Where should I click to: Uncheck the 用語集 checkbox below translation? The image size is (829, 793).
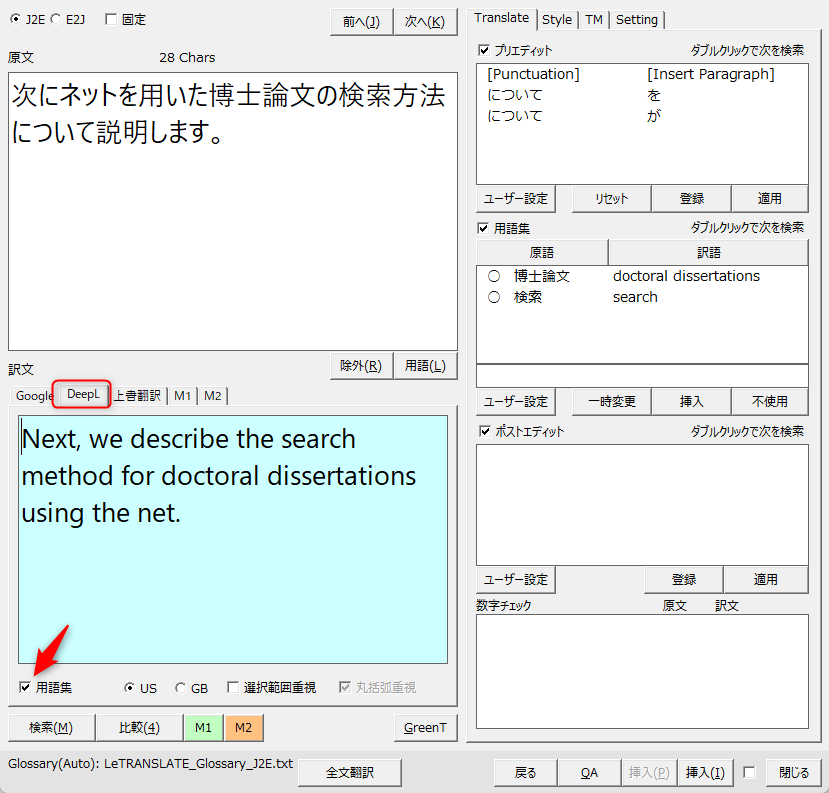[25, 688]
